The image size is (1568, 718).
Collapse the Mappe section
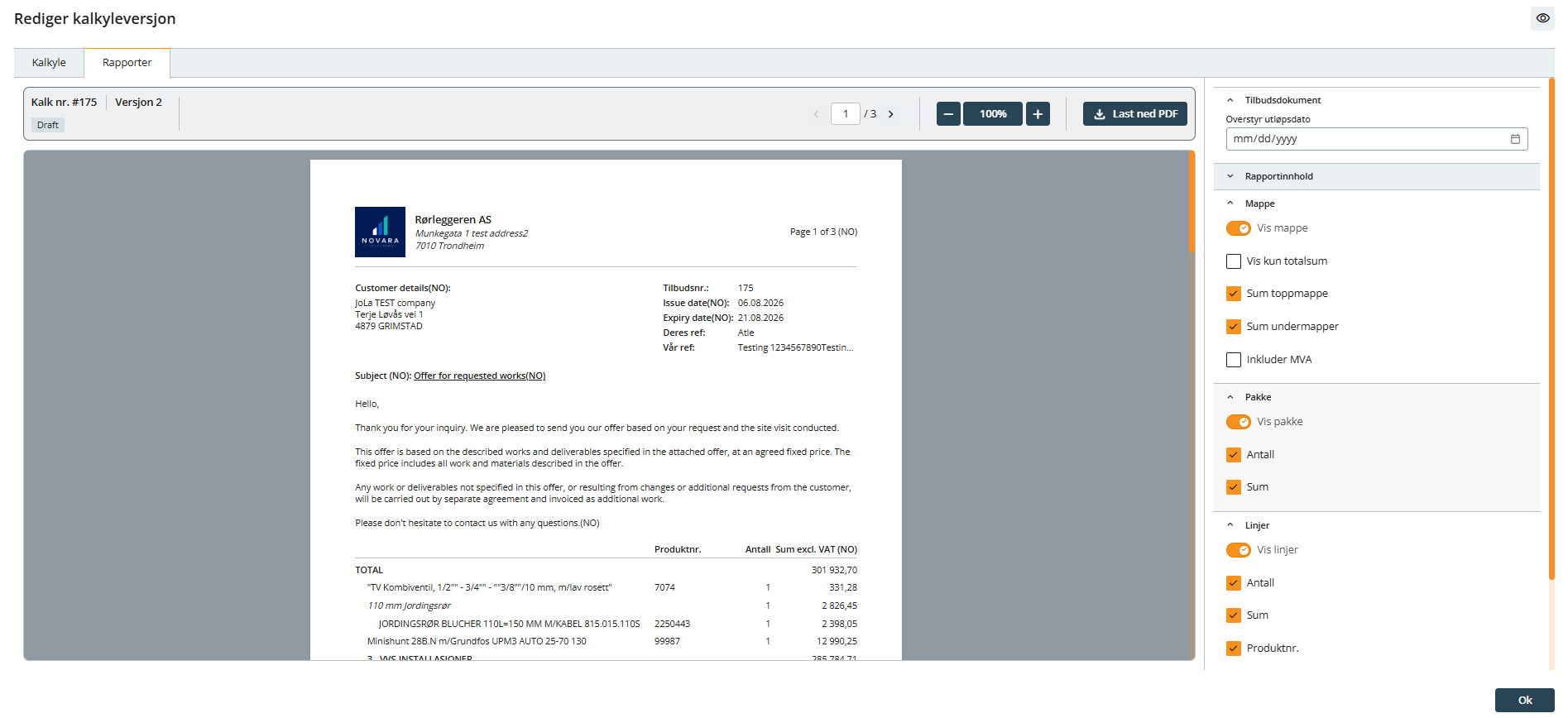click(1230, 203)
